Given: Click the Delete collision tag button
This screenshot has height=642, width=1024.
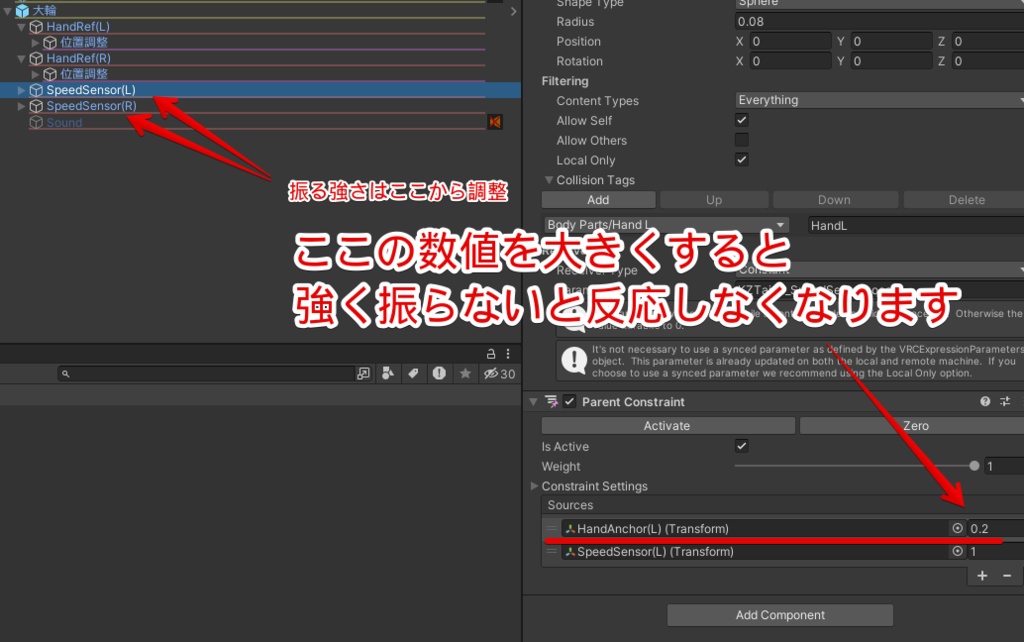Looking at the screenshot, I should tap(964, 200).
